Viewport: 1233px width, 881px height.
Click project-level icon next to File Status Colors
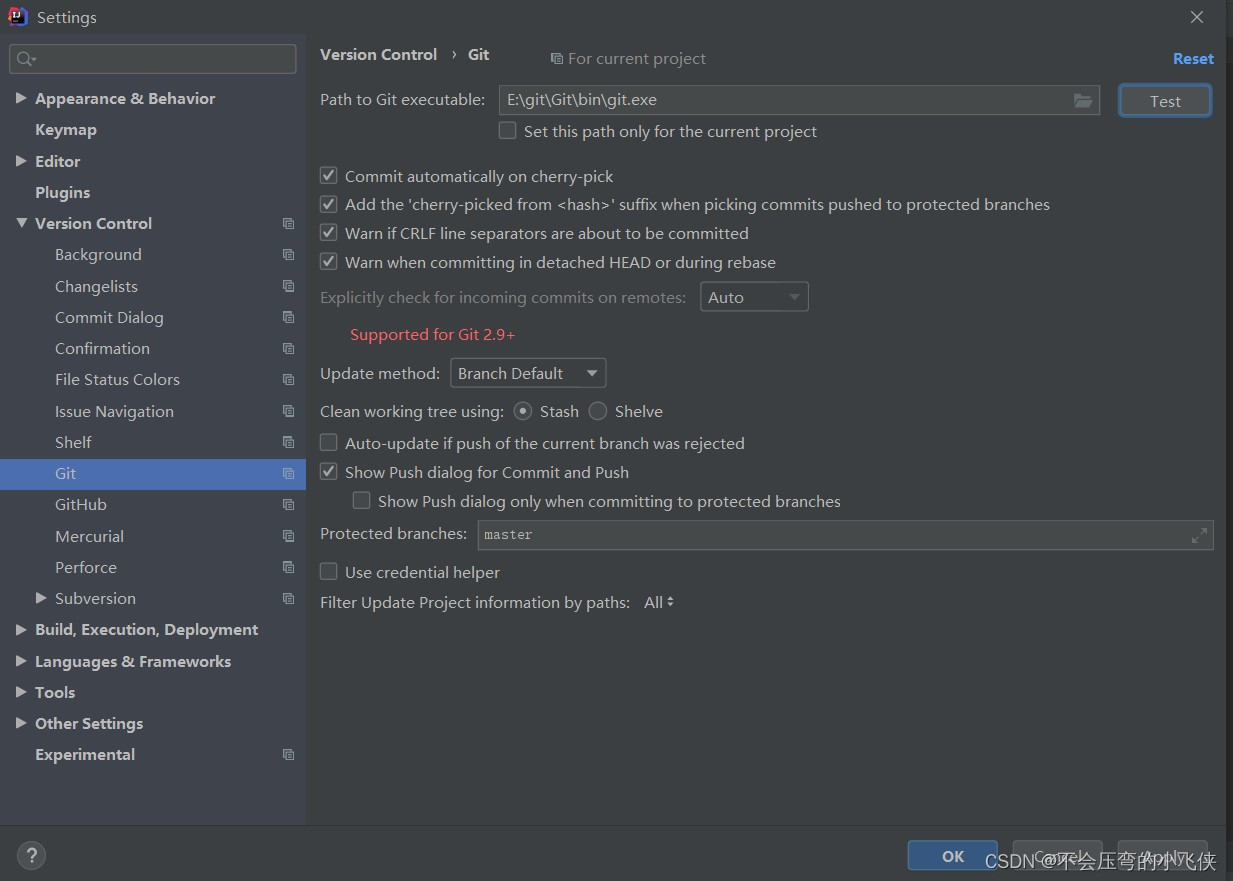288,380
